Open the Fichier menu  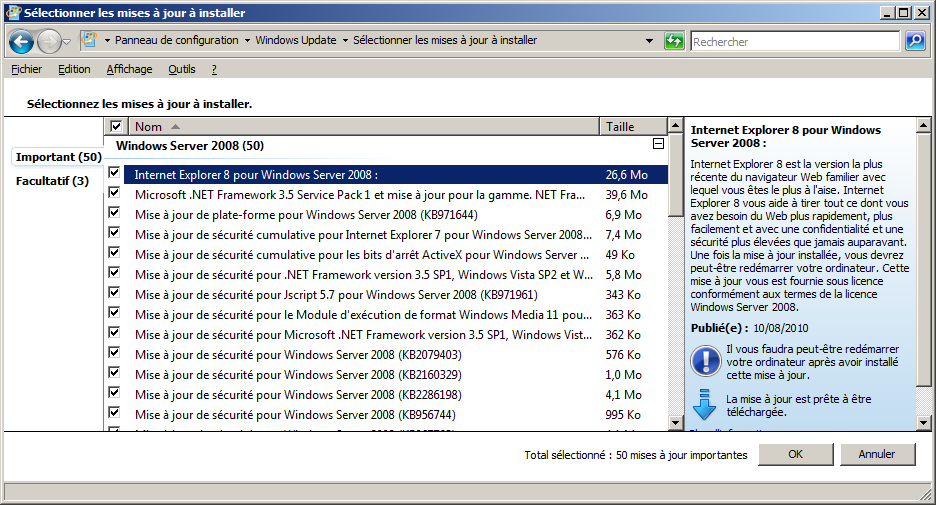click(27, 69)
